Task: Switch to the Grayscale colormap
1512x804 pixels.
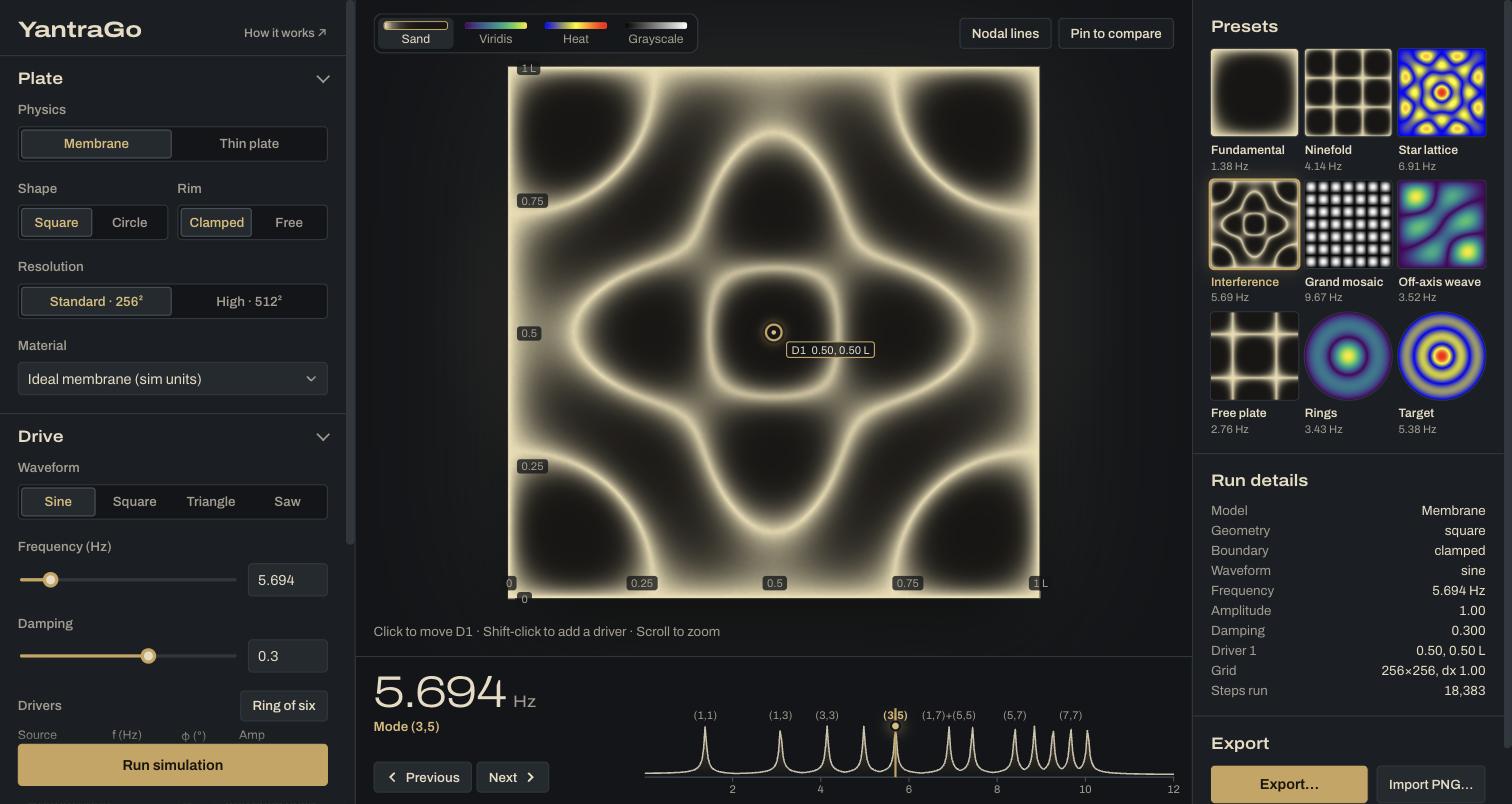Action: click(x=656, y=33)
